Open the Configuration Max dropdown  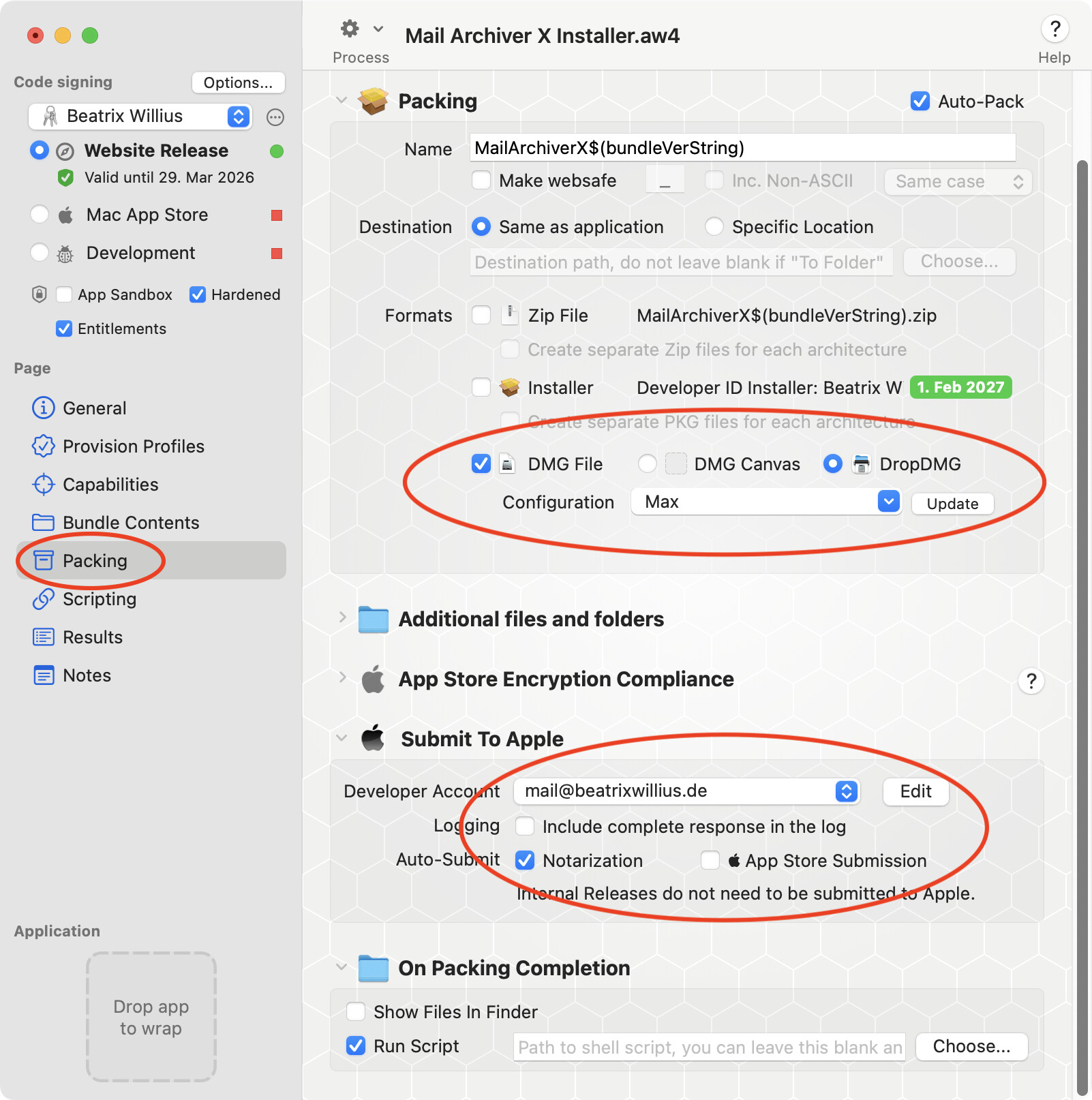pyautogui.click(x=765, y=502)
